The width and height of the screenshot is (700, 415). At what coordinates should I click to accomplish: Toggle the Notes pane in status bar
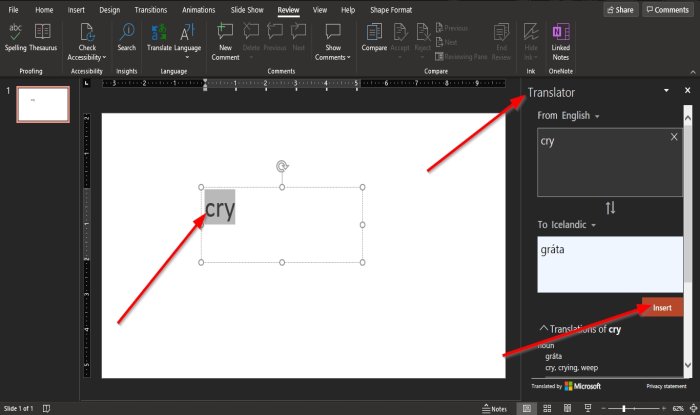pos(495,408)
